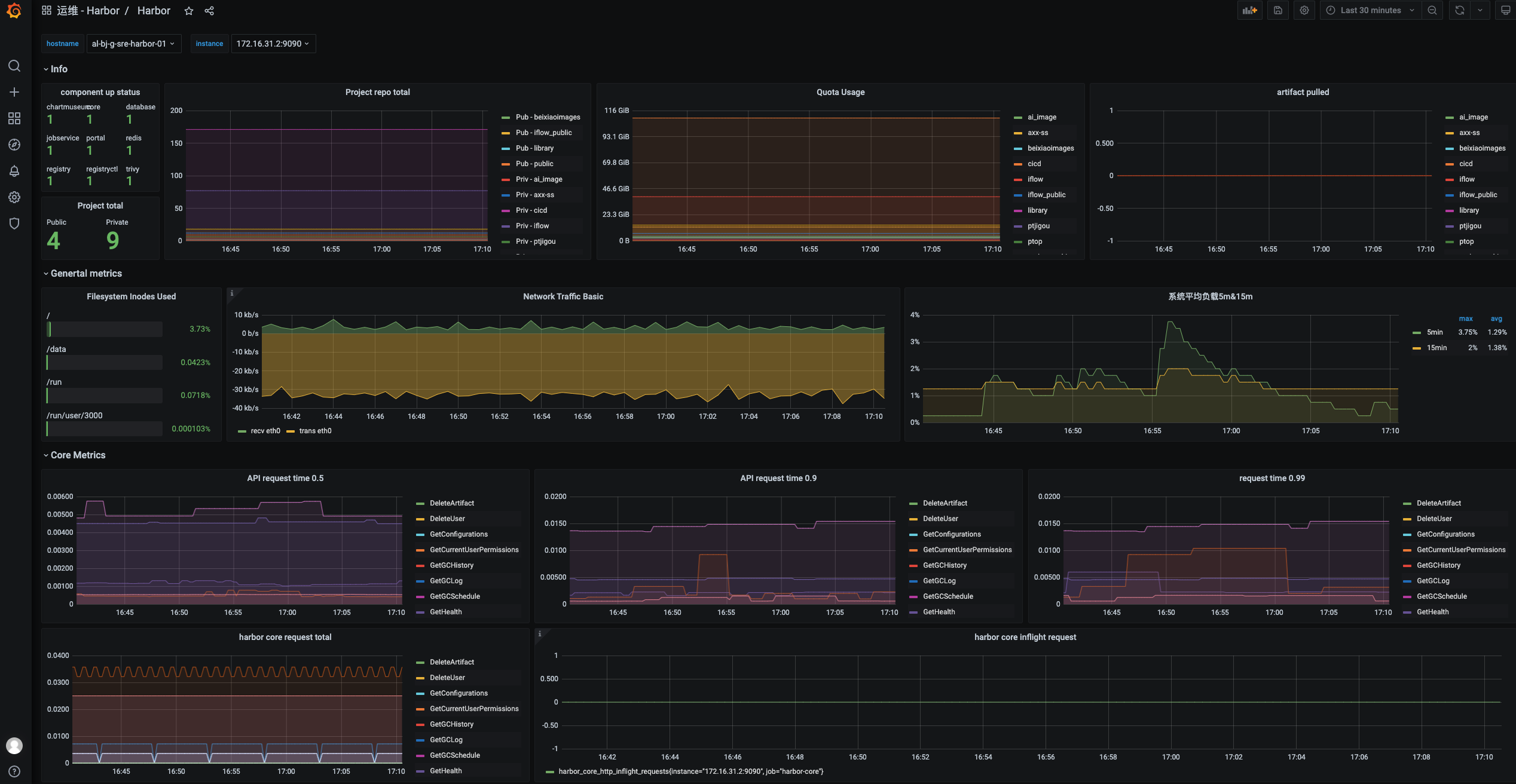Click the iflow color swatch in Quota Usage legend
This screenshot has height=784, width=1516.
click(1018, 179)
